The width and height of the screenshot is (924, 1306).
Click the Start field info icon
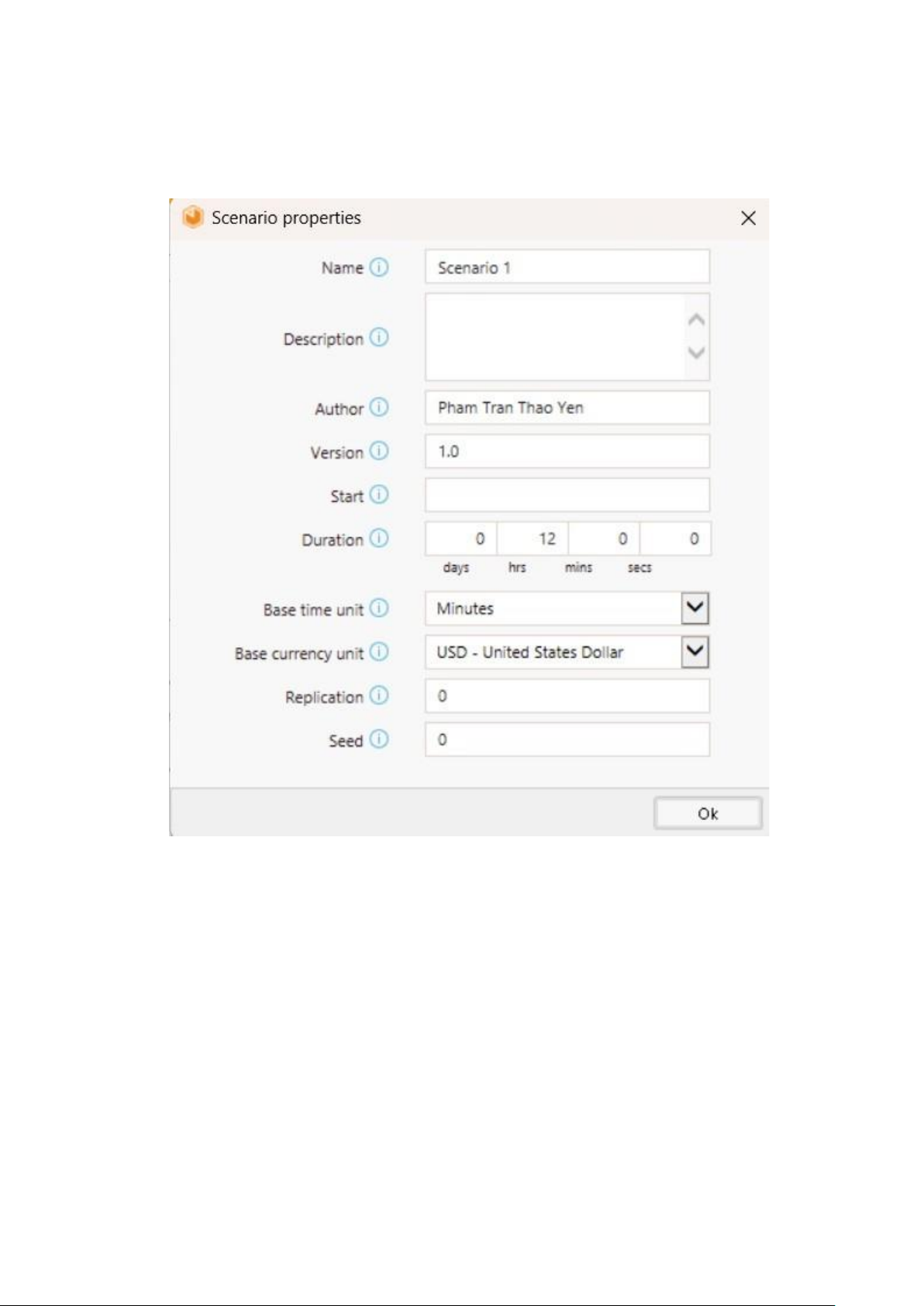click(x=378, y=494)
